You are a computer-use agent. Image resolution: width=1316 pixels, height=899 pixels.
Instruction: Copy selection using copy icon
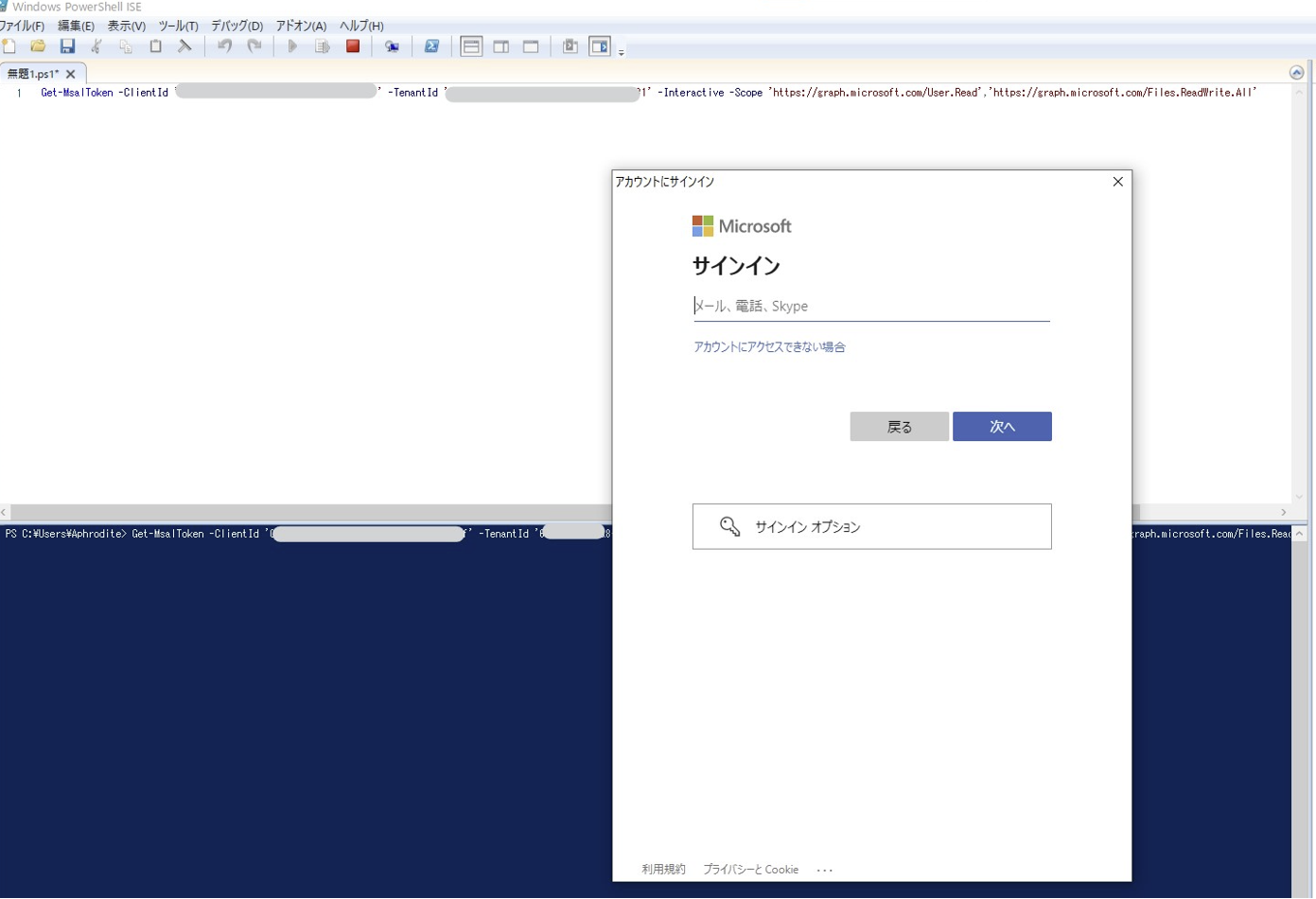click(x=126, y=46)
